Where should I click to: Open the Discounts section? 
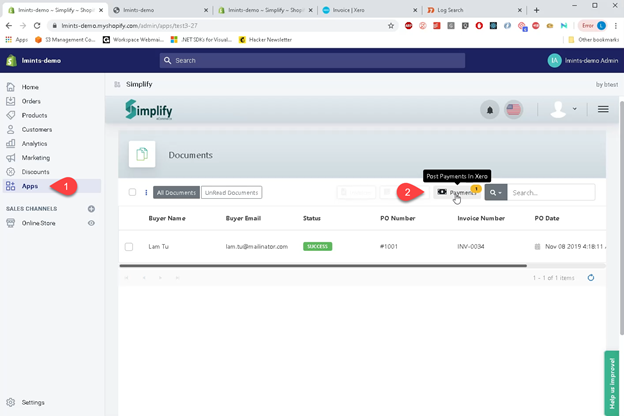click(35, 172)
